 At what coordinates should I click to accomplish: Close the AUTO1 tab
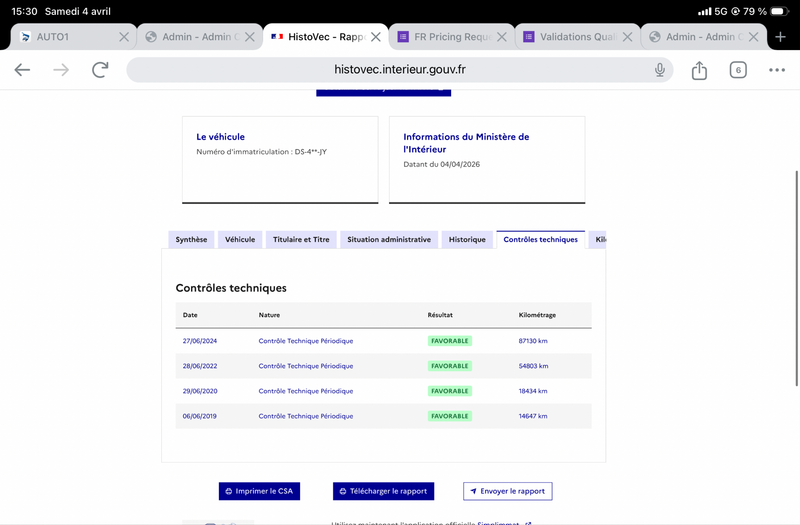[124, 37]
